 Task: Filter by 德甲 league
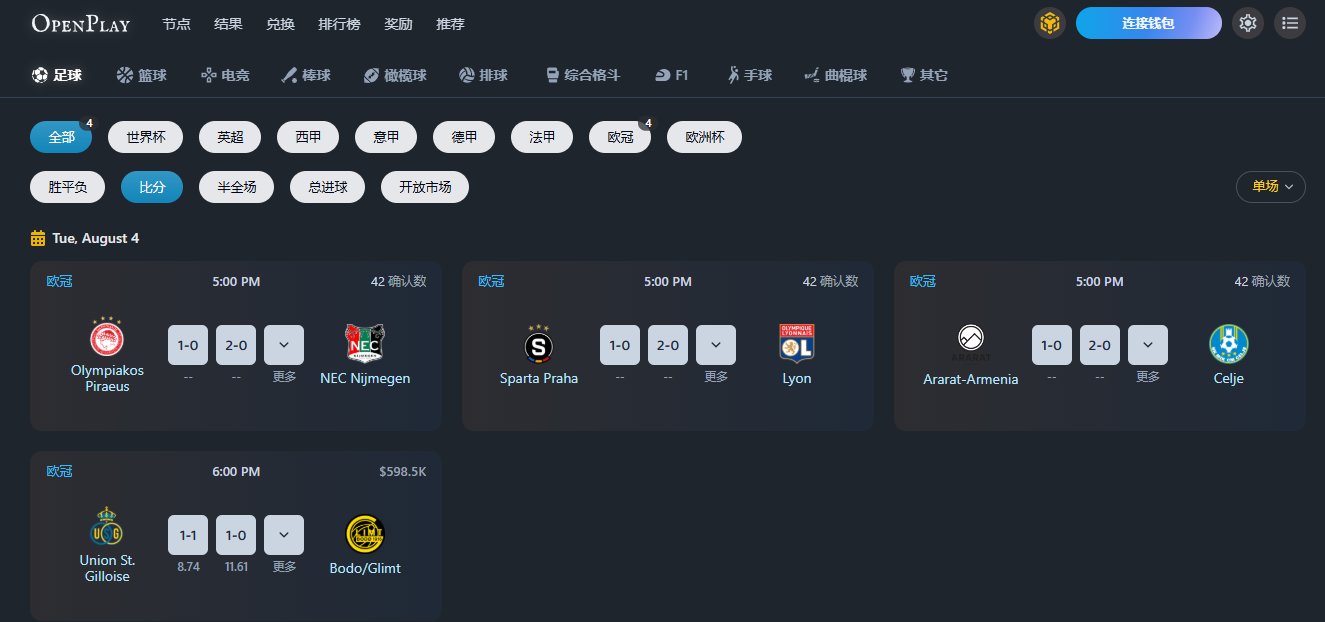(x=464, y=137)
